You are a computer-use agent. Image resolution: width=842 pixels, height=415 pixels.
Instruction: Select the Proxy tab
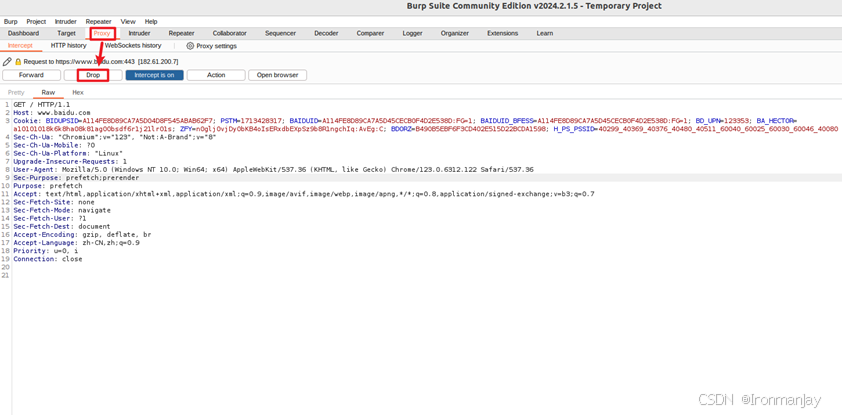(x=101, y=33)
